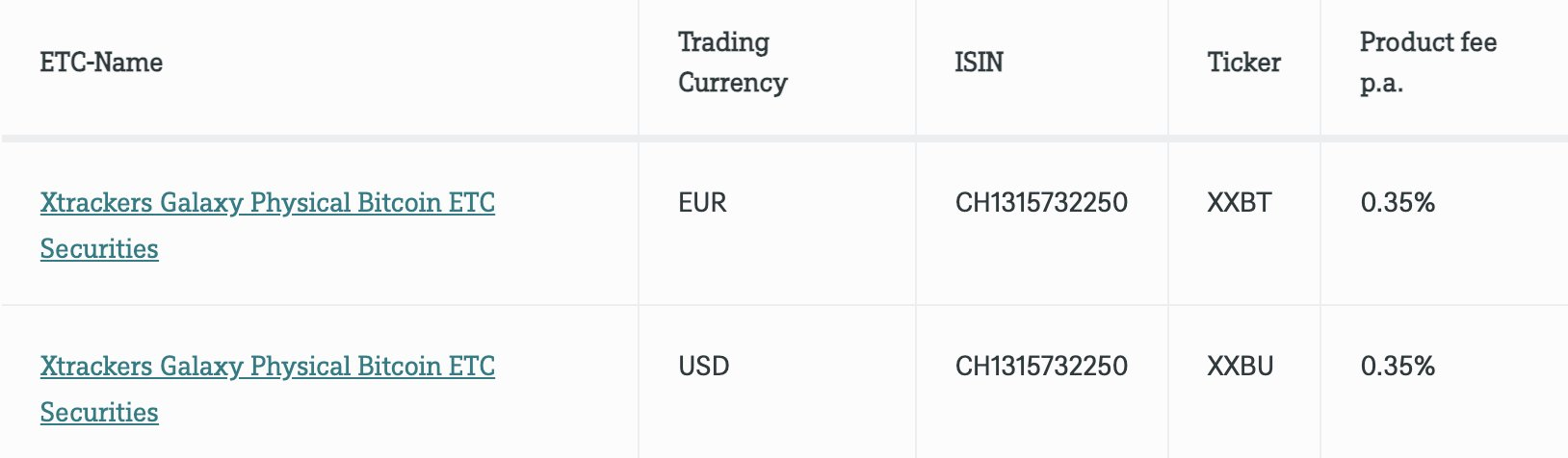Select the EUR trading currency cell
The image size is (1568, 458).
coord(702,203)
